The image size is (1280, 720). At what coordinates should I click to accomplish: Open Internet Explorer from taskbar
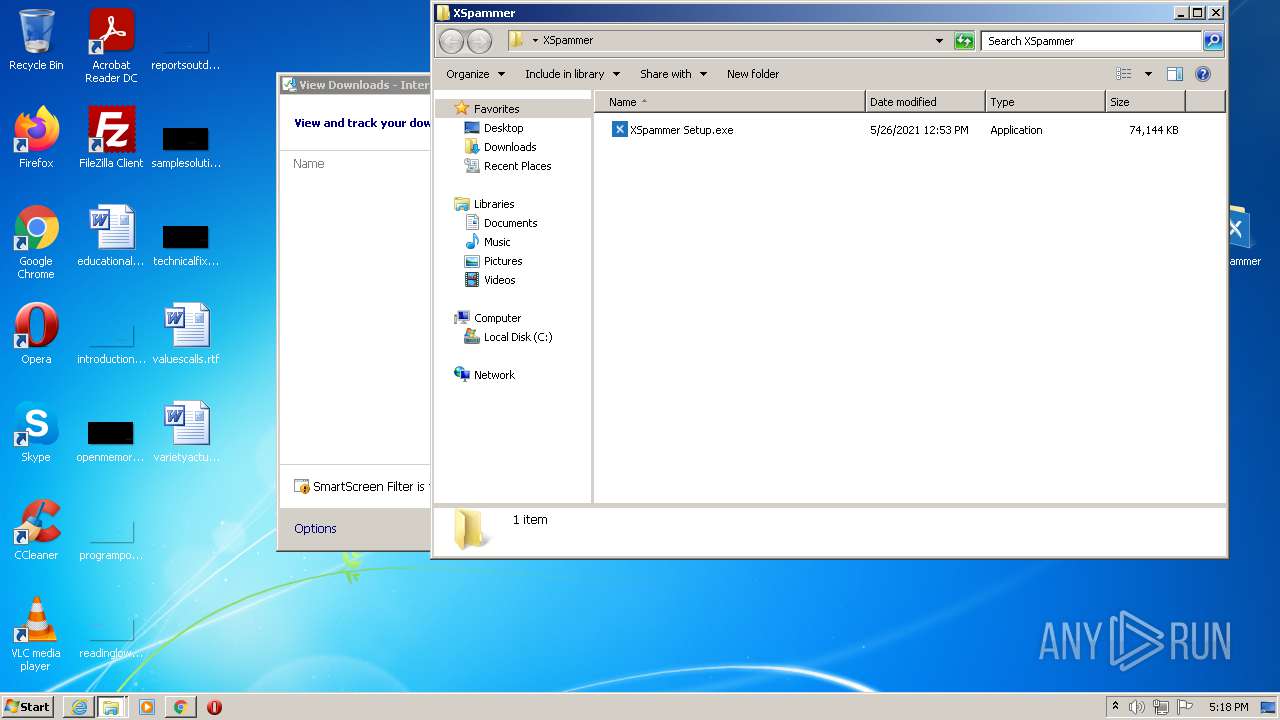coord(79,707)
